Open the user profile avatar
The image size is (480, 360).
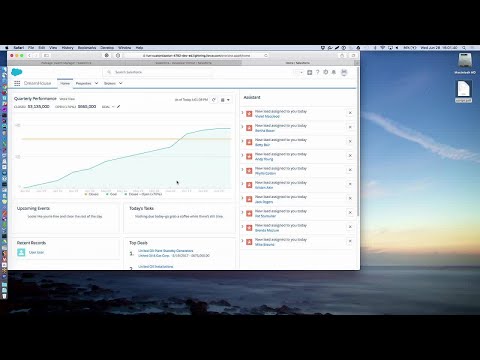pos(344,72)
